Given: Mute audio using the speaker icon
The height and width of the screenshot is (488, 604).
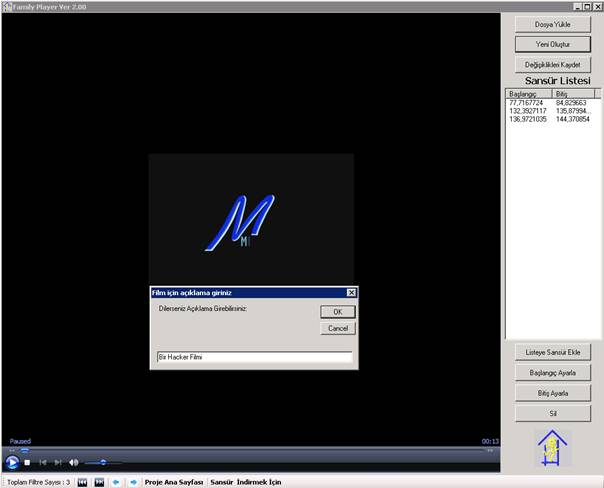Looking at the screenshot, I should pos(73,462).
